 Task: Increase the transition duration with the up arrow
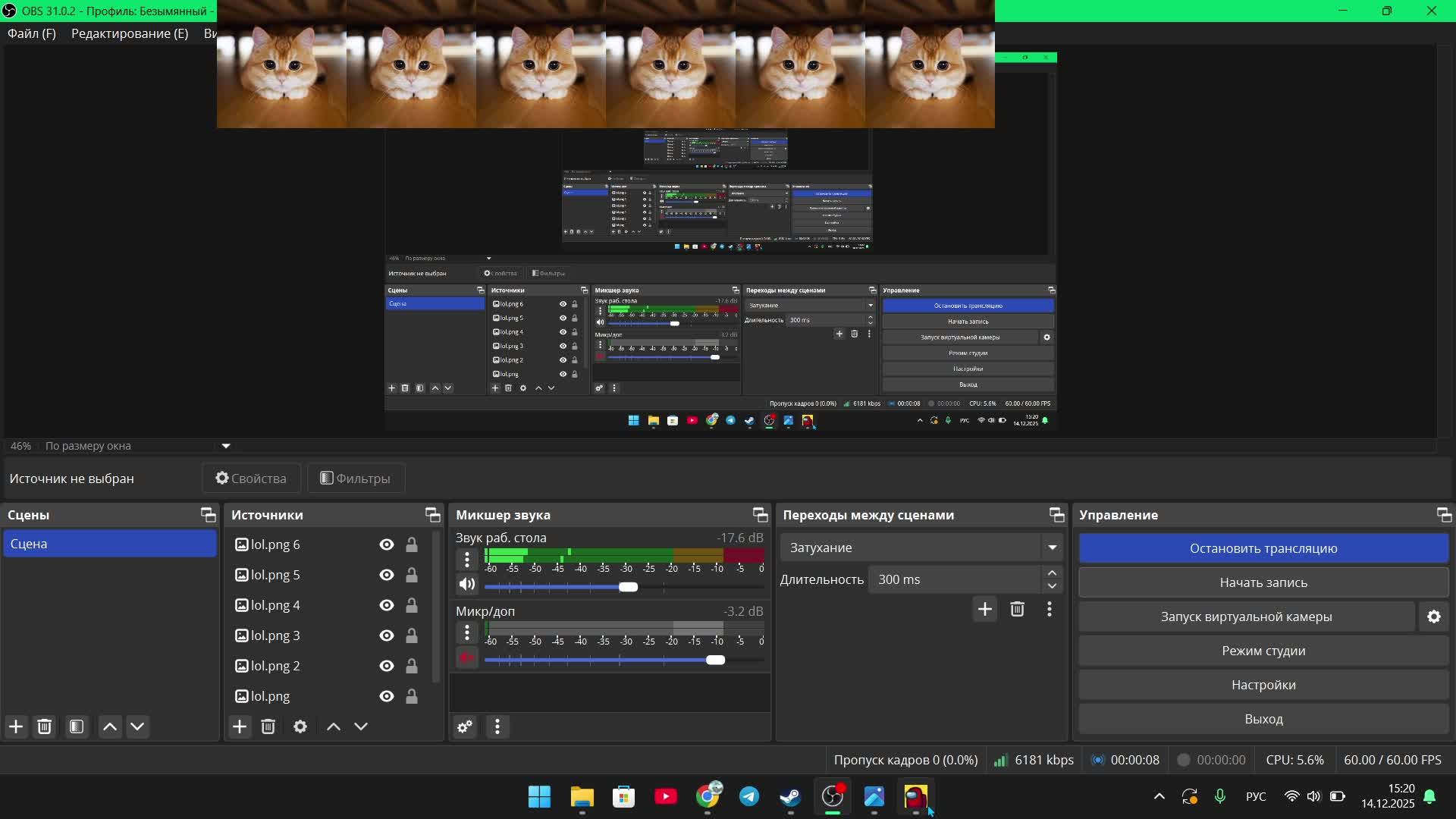click(1052, 573)
